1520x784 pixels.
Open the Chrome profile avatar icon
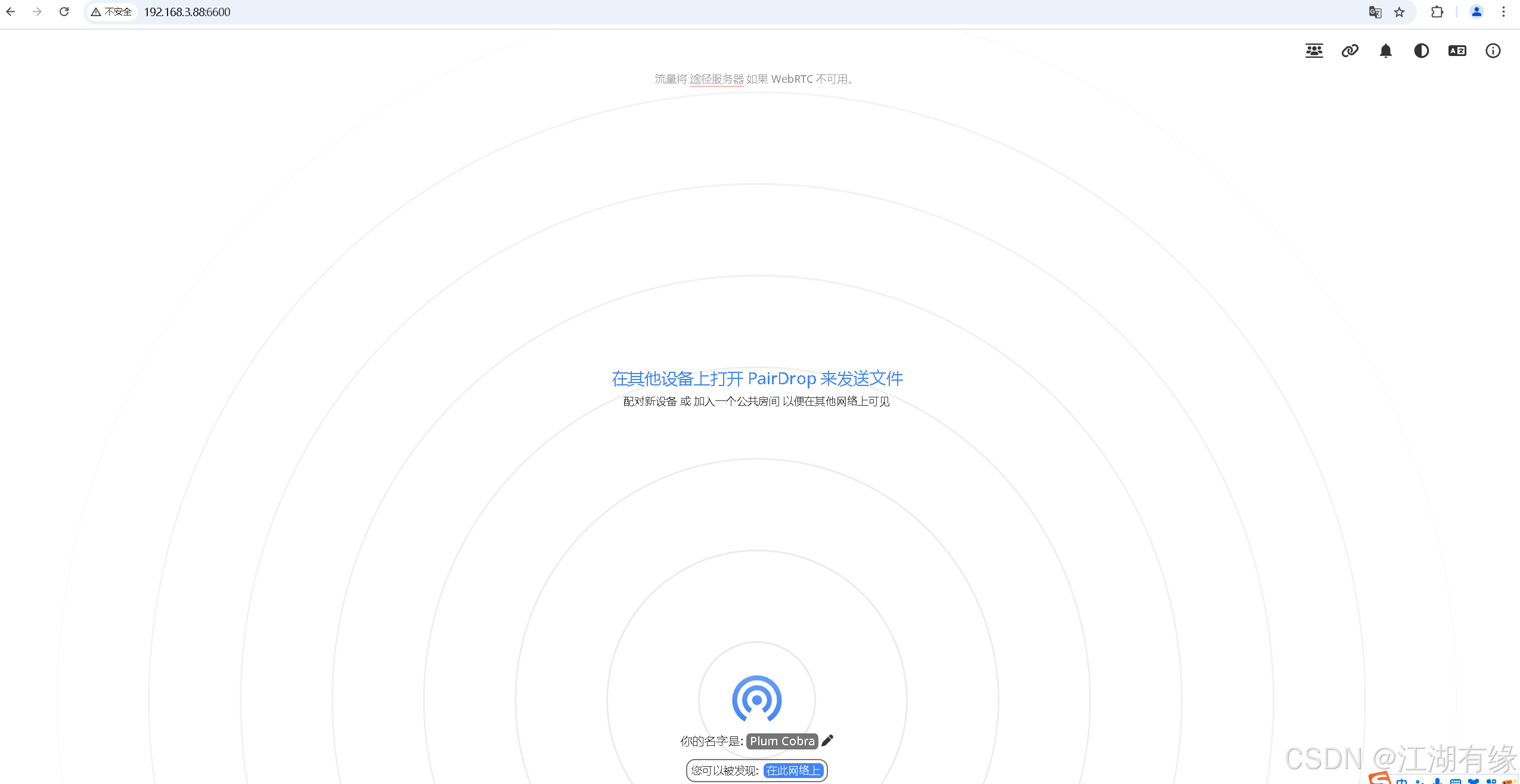coord(1476,12)
